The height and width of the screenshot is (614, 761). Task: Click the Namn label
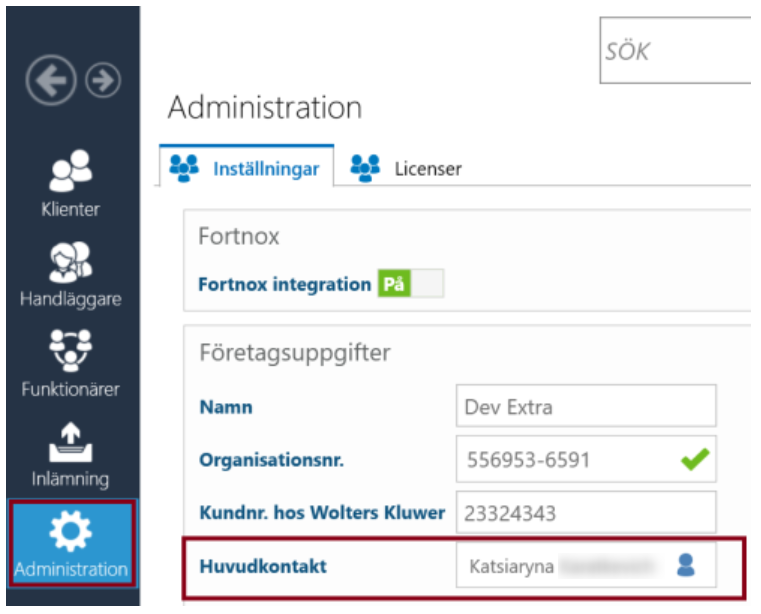point(226,407)
